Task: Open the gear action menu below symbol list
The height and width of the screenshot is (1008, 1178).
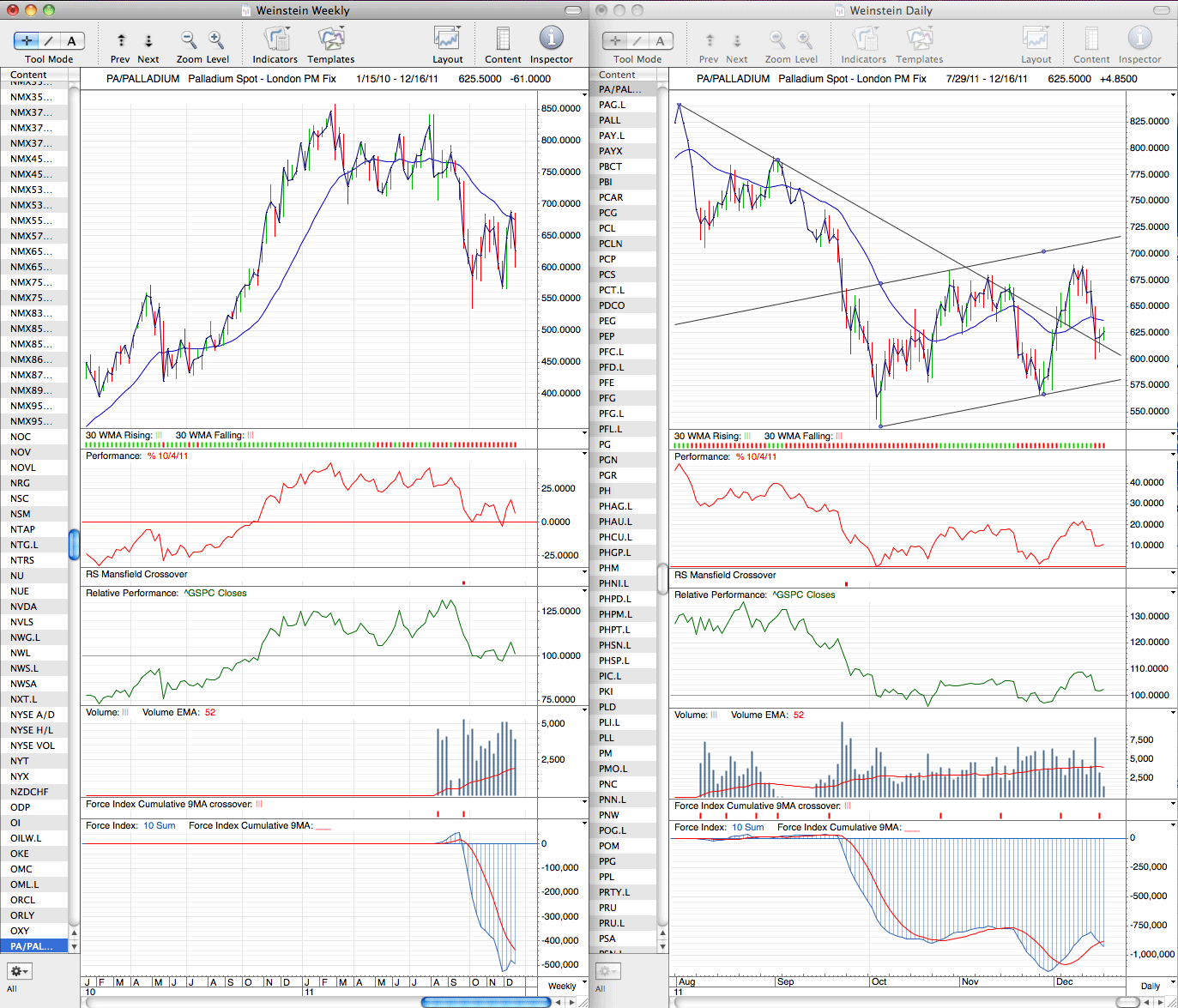Action: [x=19, y=971]
